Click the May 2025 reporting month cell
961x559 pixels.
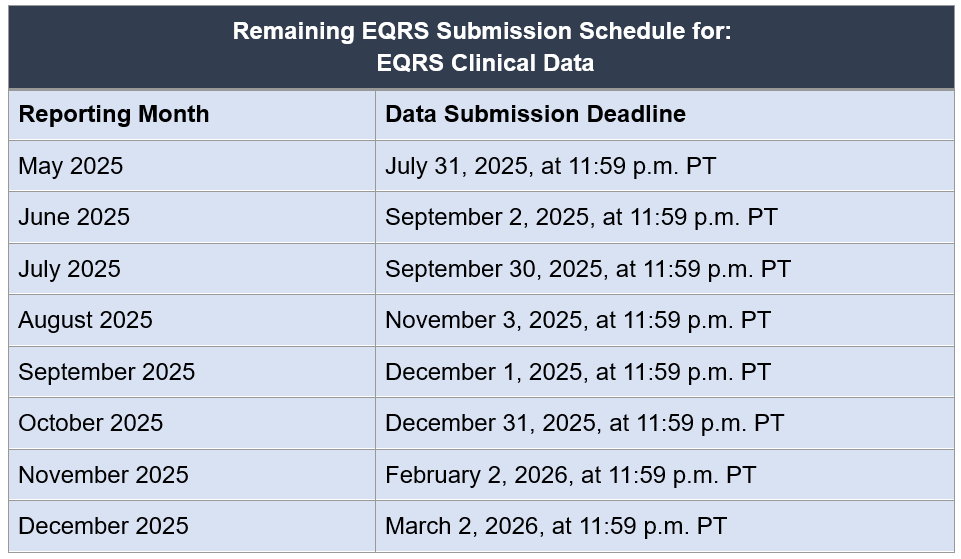pyautogui.click(x=192, y=166)
